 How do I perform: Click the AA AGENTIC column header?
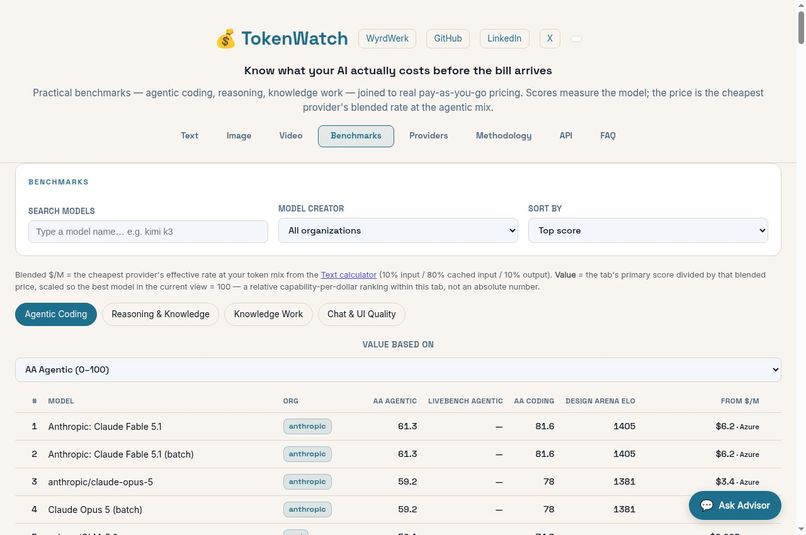(395, 401)
